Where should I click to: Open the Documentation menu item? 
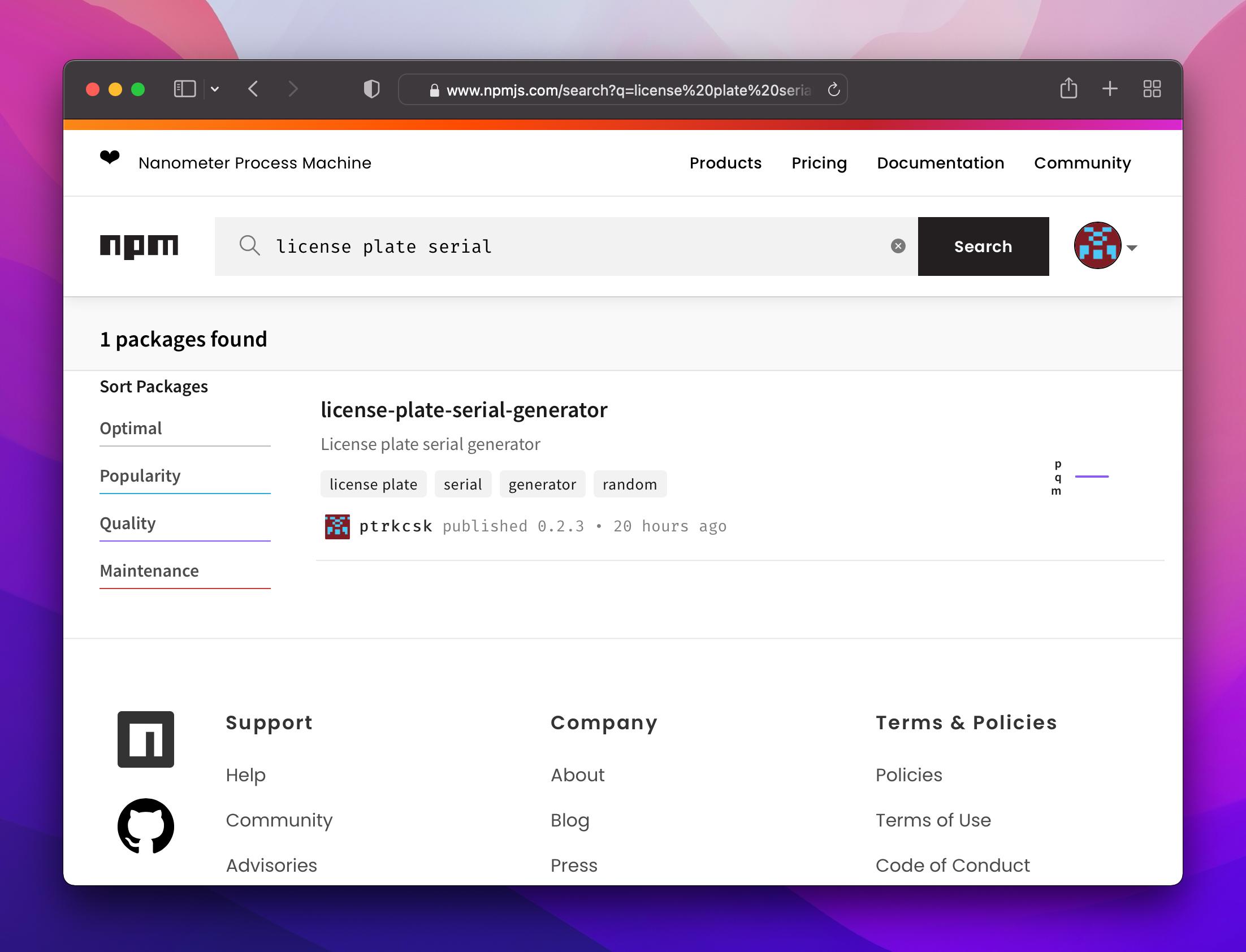(x=940, y=163)
